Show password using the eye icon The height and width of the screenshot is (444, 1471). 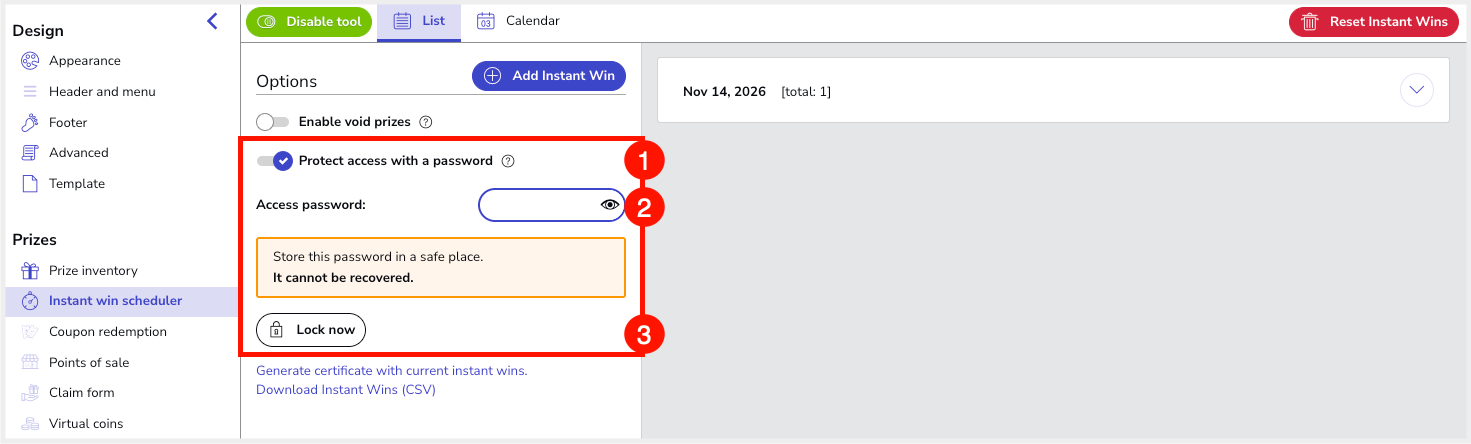[x=609, y=205]
